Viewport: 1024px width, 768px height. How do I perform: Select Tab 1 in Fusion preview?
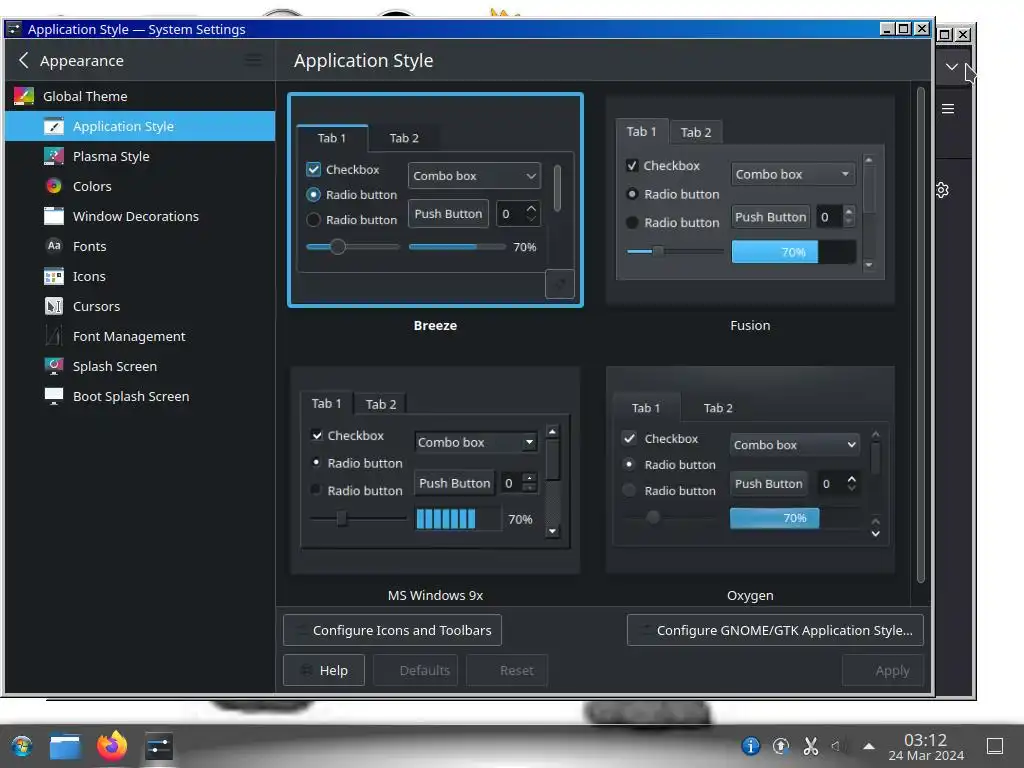(641, 132)
